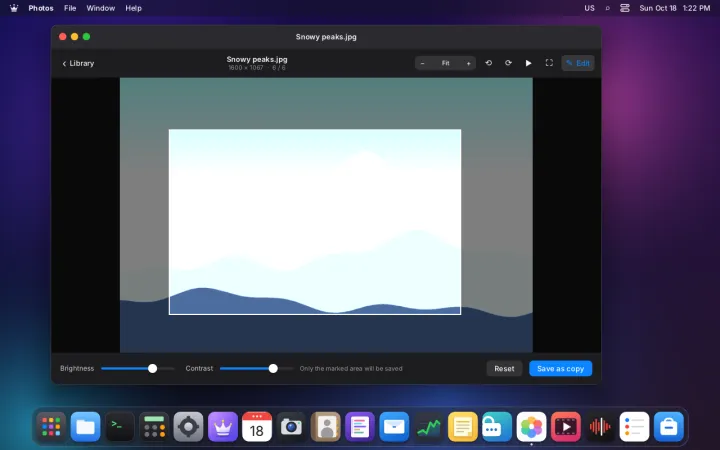Open Control Center in menu bar
720x450 pixels.
[624, 8]
